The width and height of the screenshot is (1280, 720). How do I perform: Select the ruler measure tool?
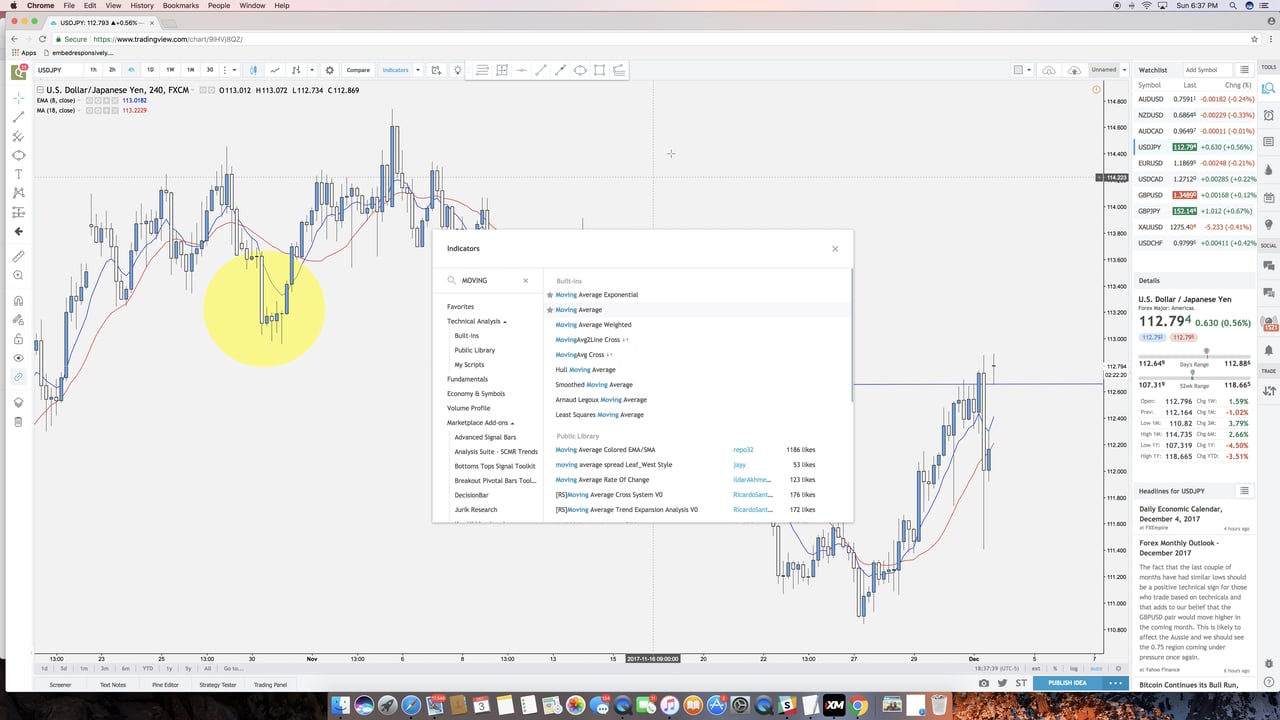pos(18,256)
